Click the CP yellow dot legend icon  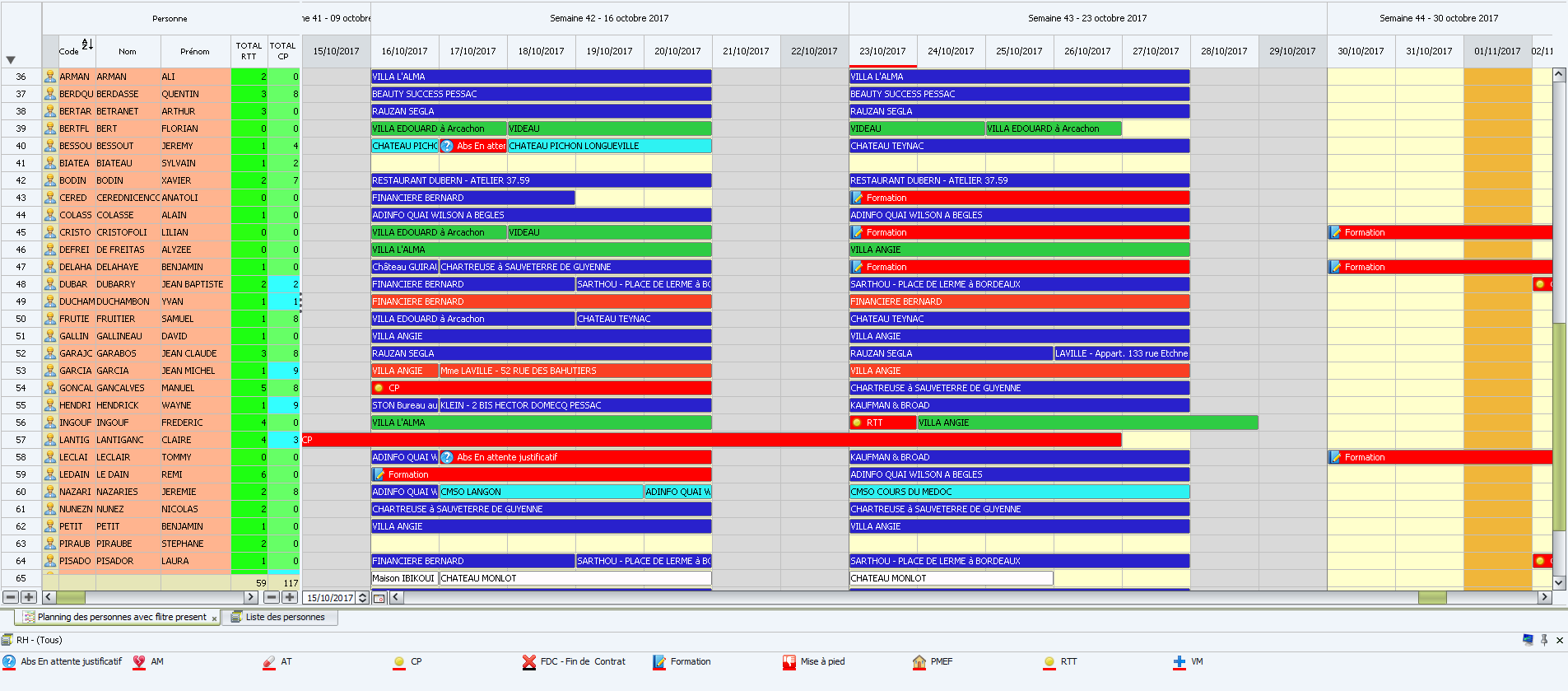399,661
